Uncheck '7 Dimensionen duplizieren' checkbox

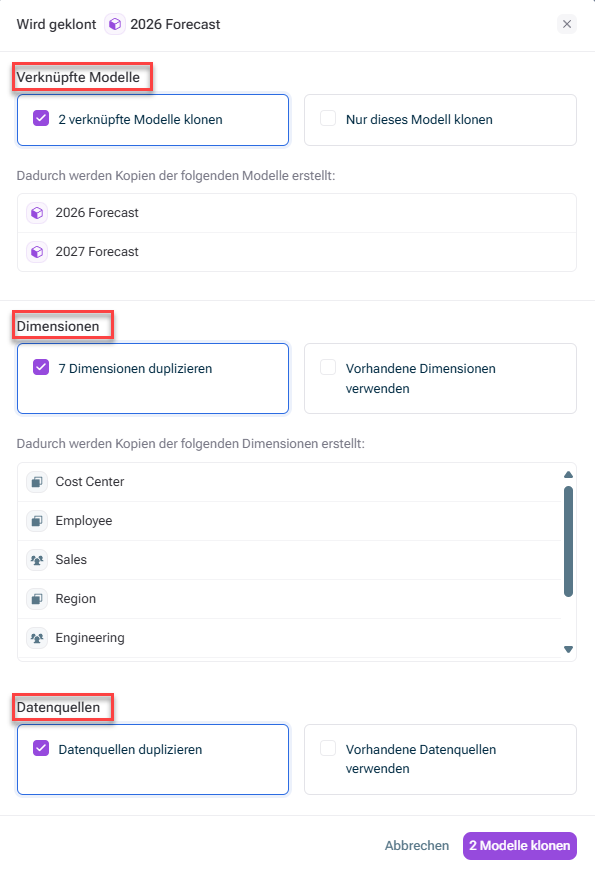coord(41,367)
